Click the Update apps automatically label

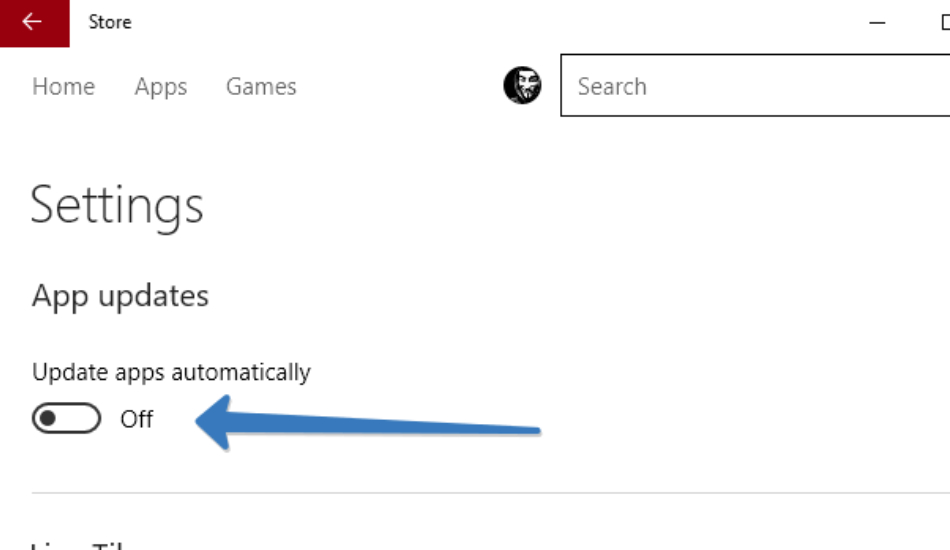pos(171,373)
